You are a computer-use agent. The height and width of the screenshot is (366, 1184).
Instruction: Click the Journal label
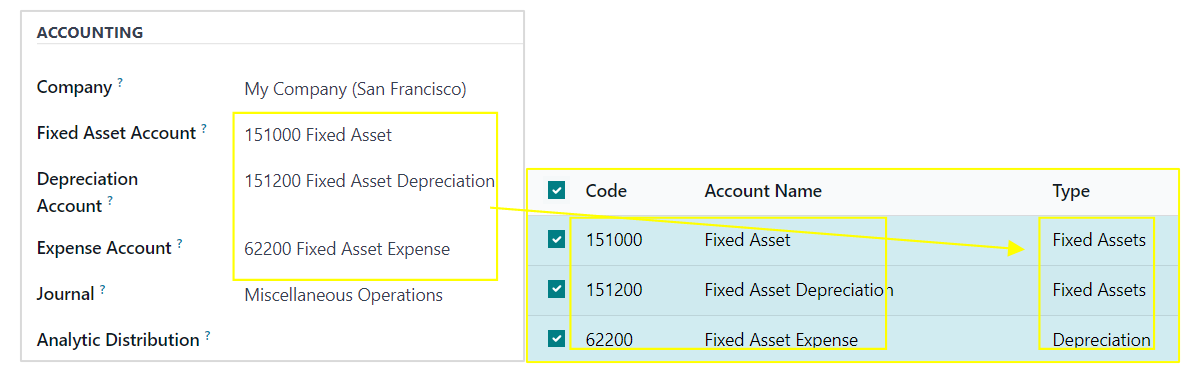click(x=66, y=294)
